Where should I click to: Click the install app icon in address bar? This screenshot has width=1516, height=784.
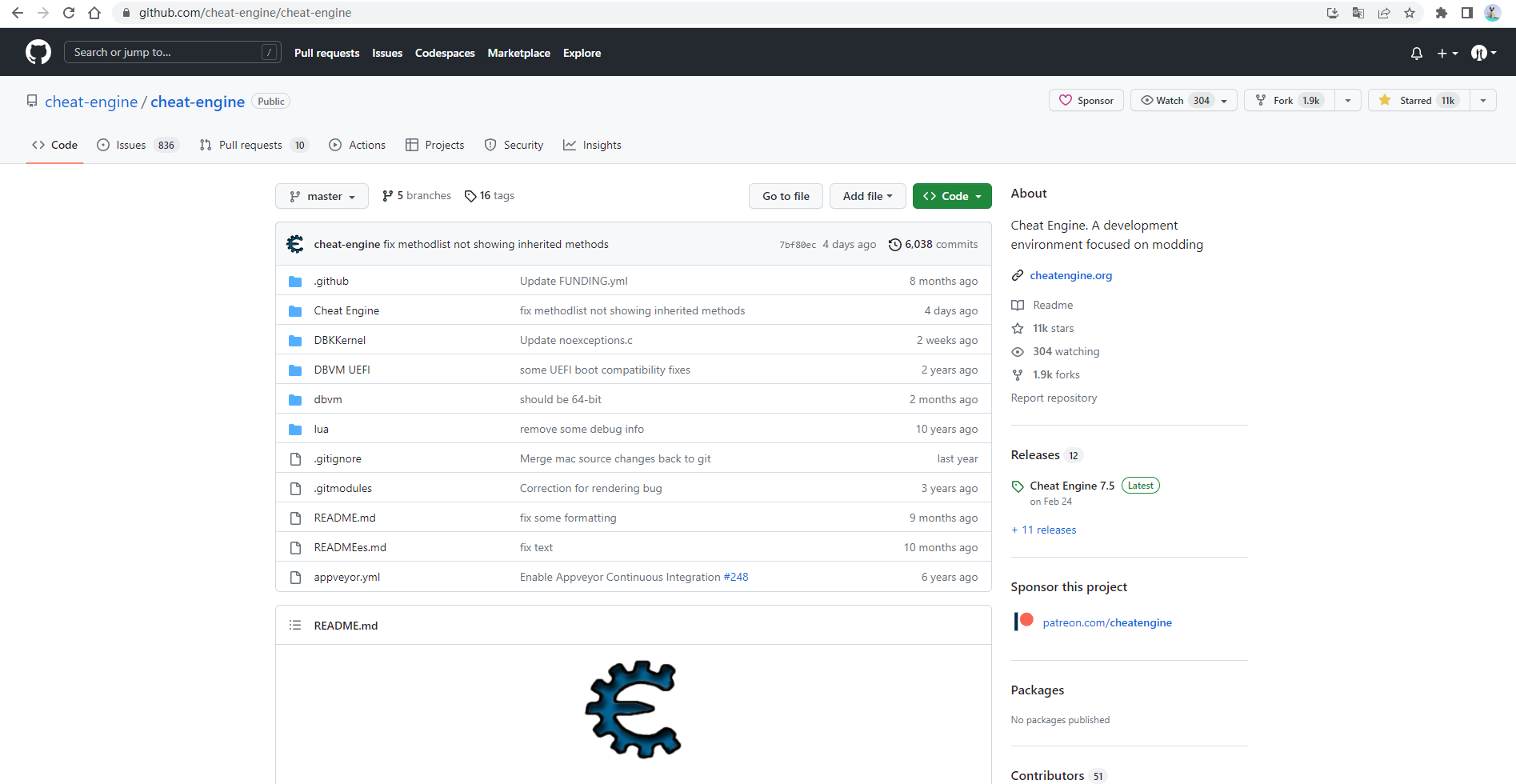pyautogui.click(x=1333, y=13)
